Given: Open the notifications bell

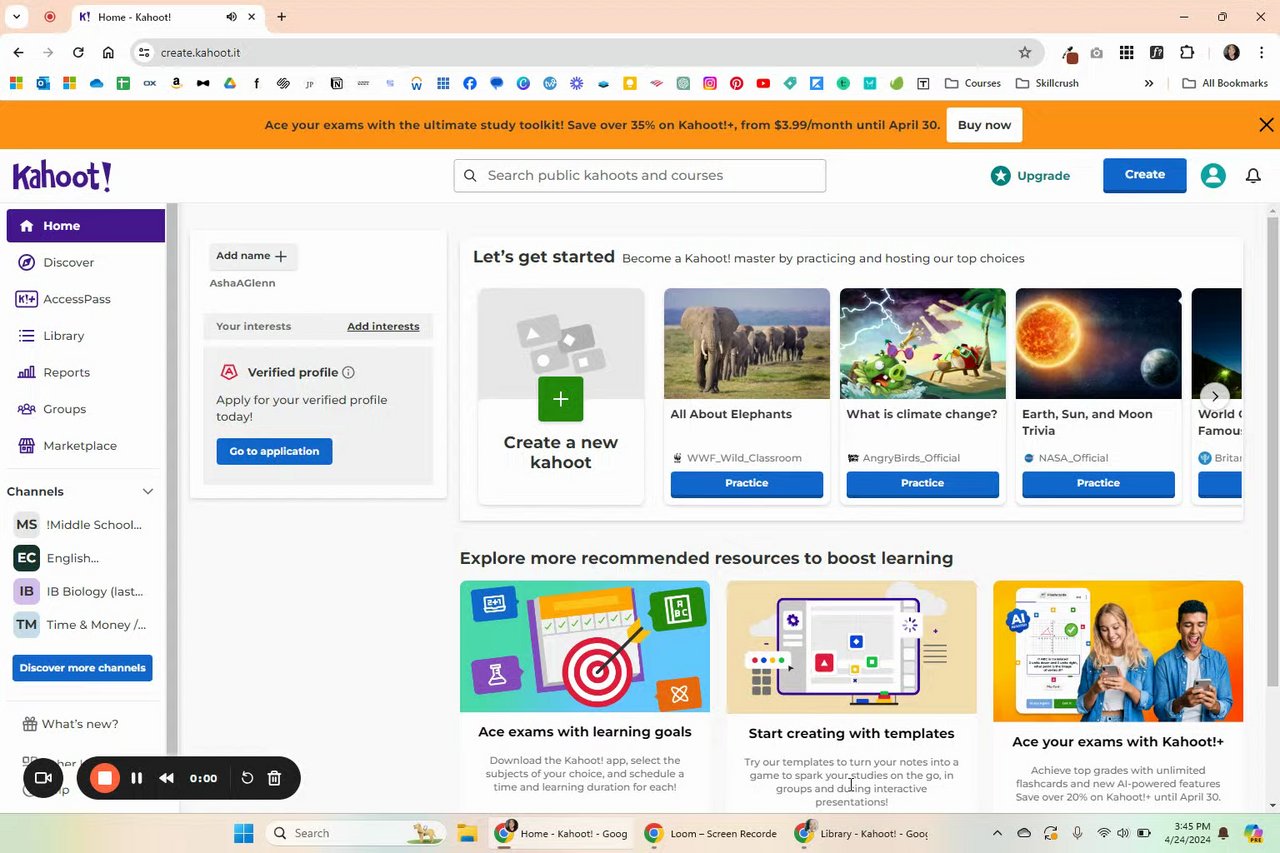Looking at the screenshot, I should (x=1253, y=176).
